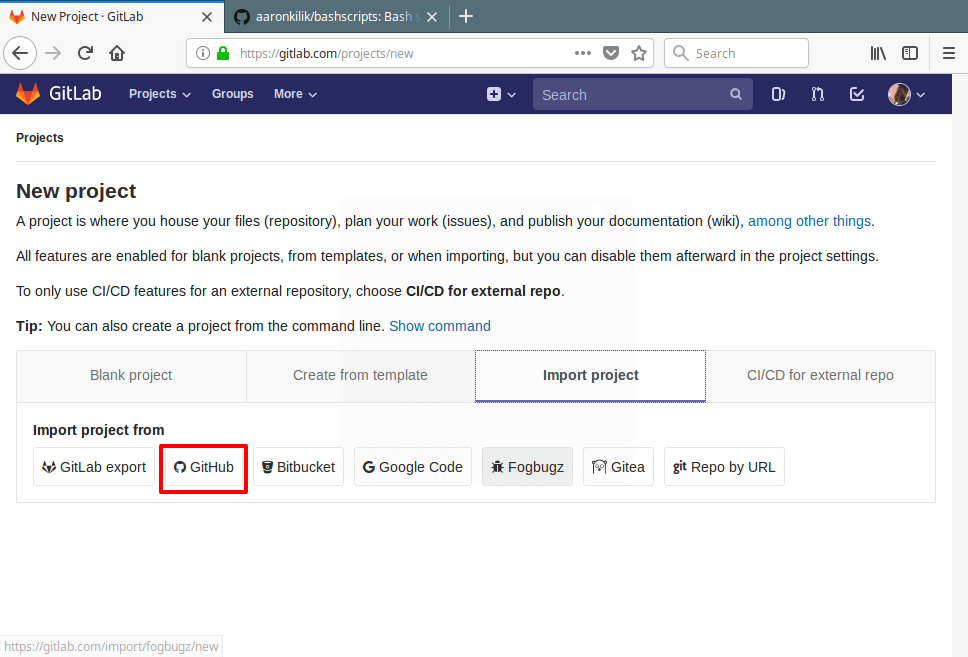968x657 pixels.
Task: Go to the browser Home page
Action: 117,53
